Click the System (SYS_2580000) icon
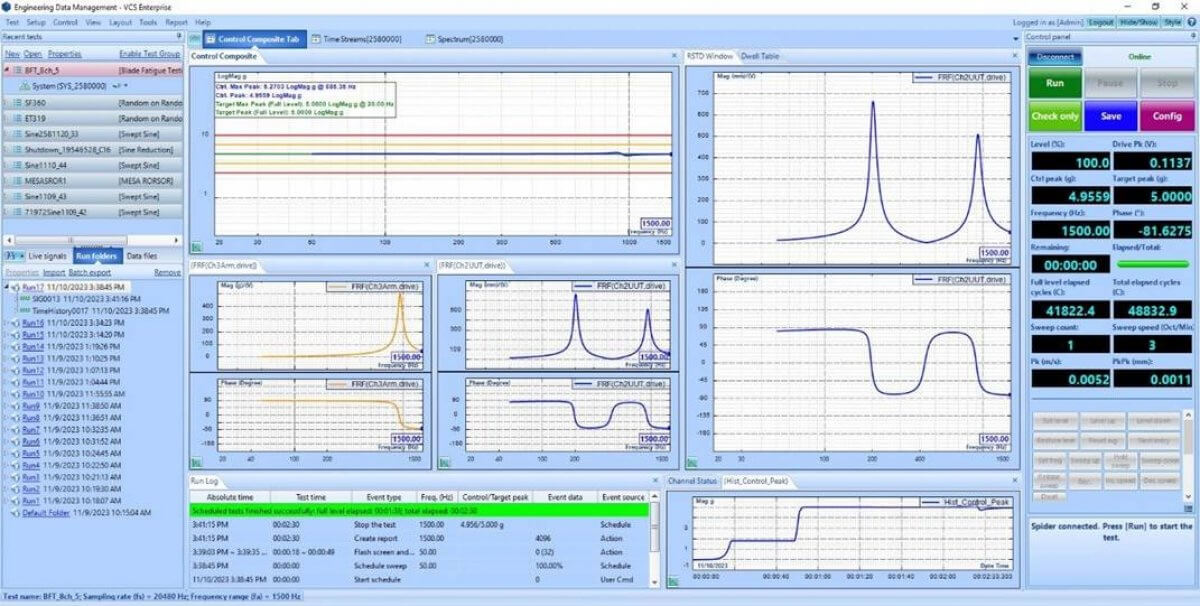 (25, 87)
